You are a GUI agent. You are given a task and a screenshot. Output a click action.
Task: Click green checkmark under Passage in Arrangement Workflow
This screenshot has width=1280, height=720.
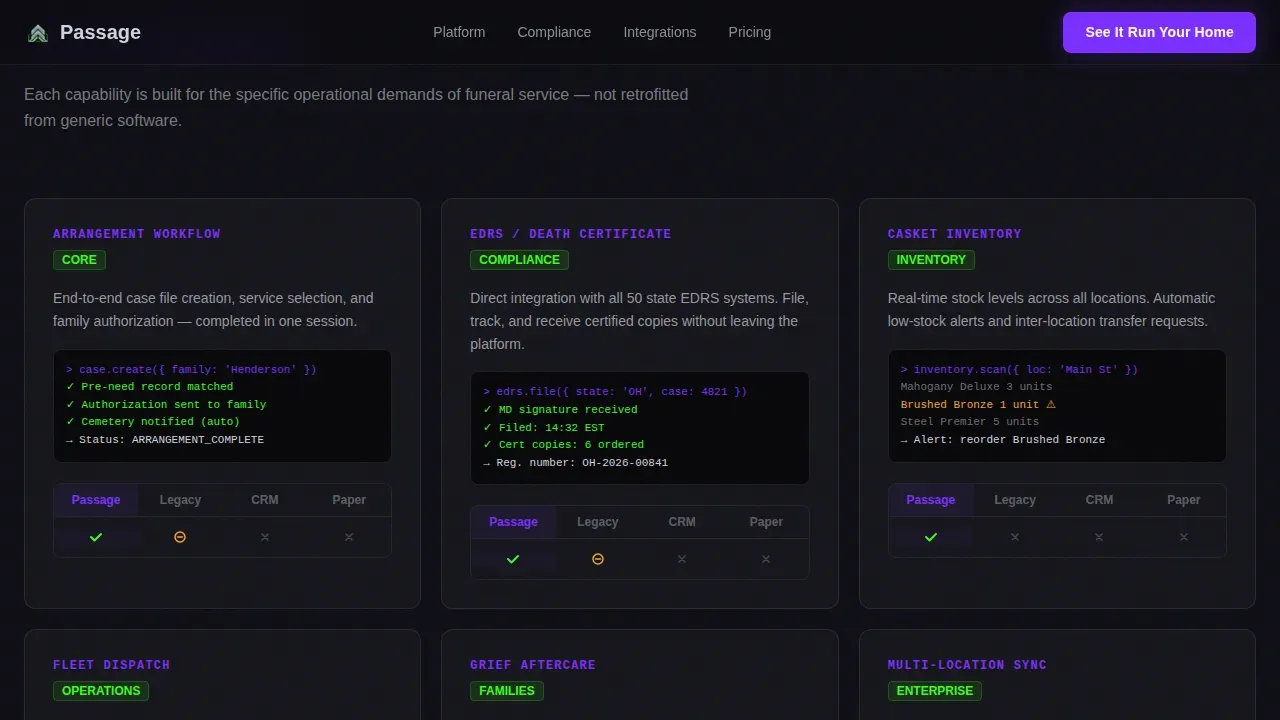(96, 537)
